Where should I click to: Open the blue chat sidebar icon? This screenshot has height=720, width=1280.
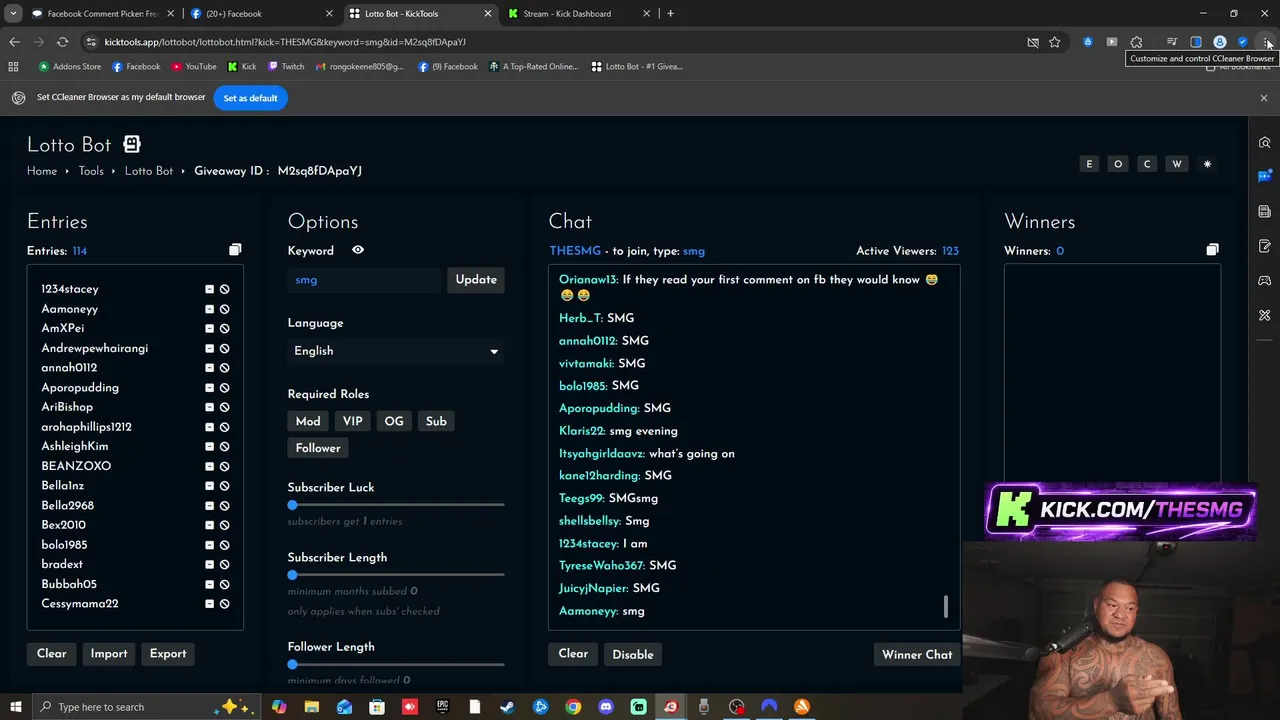1264,176
